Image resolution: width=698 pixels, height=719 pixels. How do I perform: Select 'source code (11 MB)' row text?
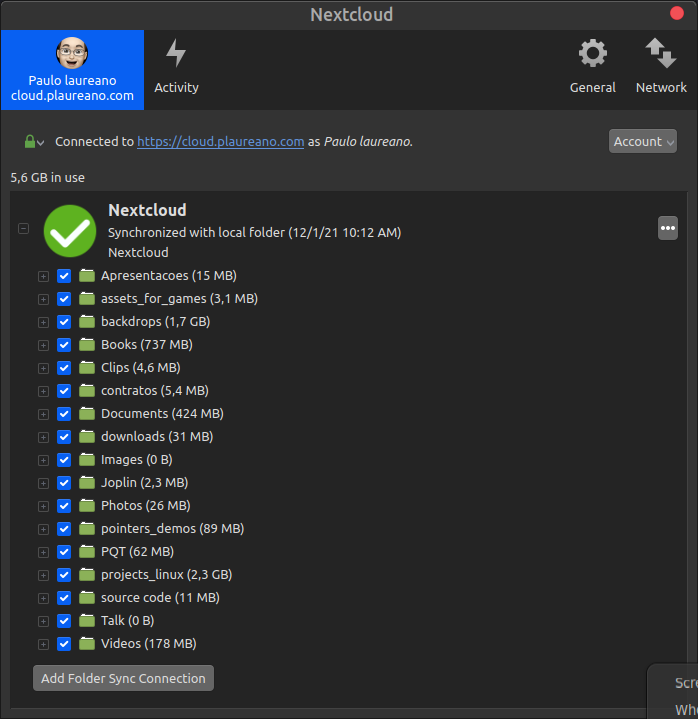(160, 598)
